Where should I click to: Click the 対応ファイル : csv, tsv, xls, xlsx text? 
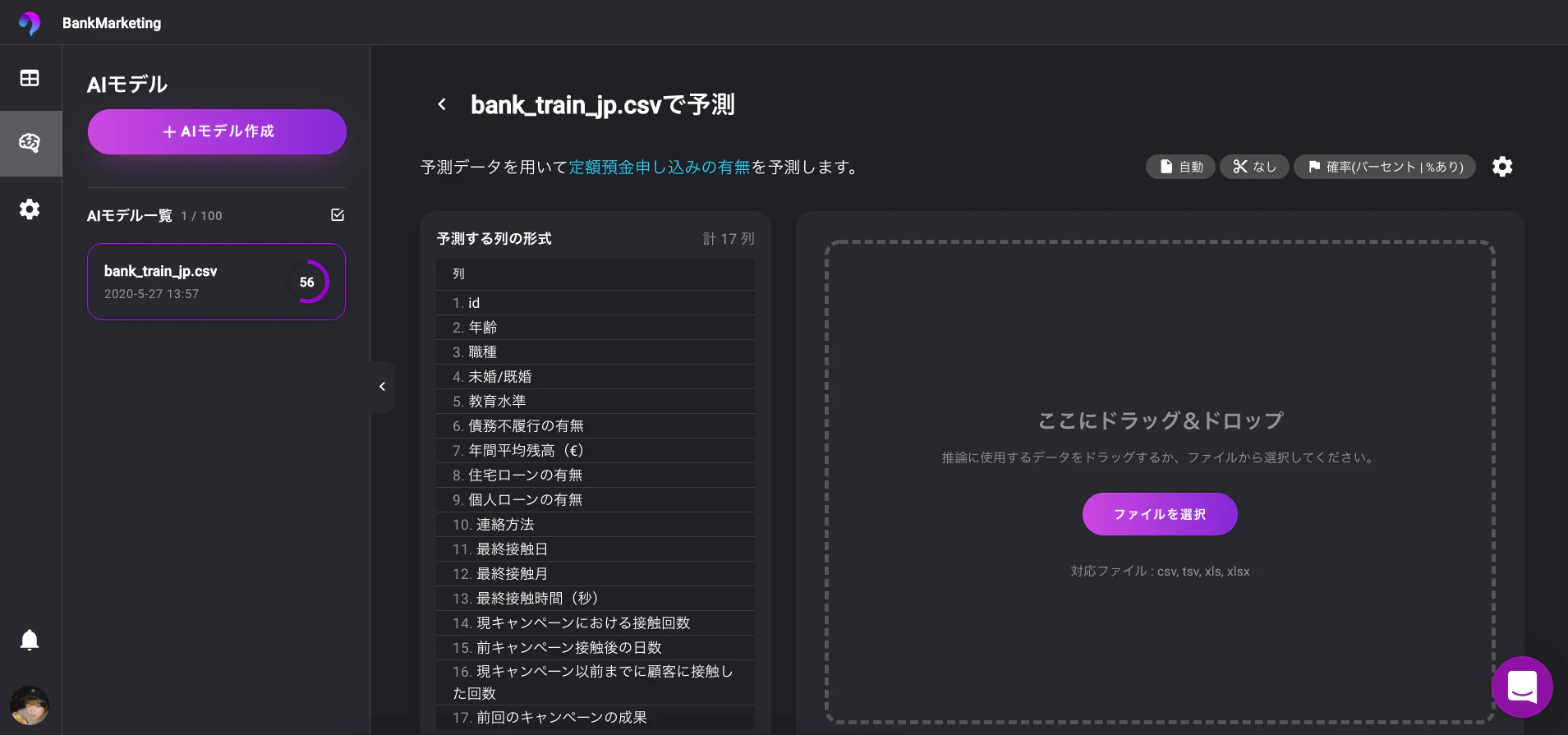pyautogui.click(x=1160, y=572)
